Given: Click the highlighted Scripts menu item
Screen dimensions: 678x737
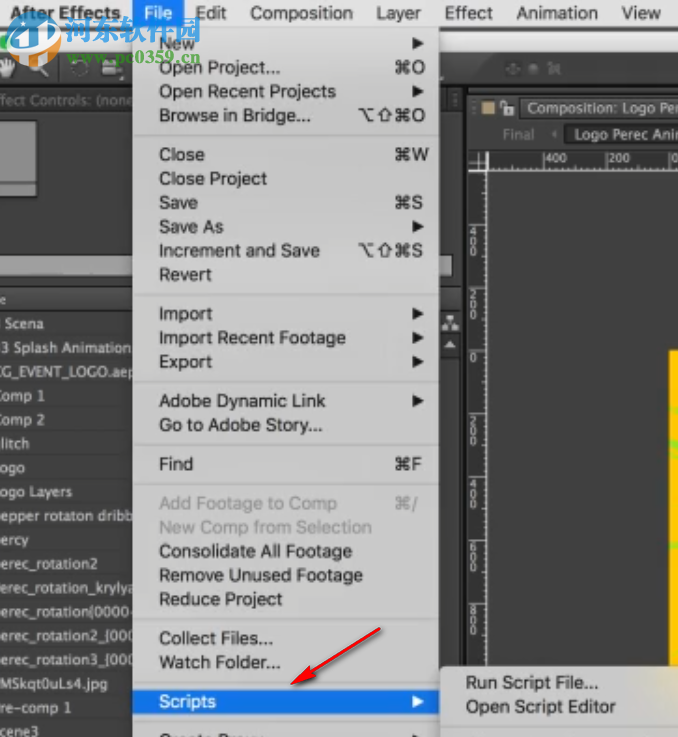Looking at the screenshot, I should pos(286,701).
